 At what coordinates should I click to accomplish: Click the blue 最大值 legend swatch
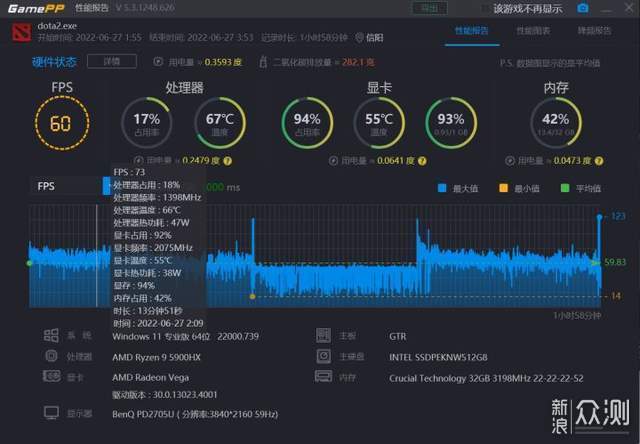[442, 188]
